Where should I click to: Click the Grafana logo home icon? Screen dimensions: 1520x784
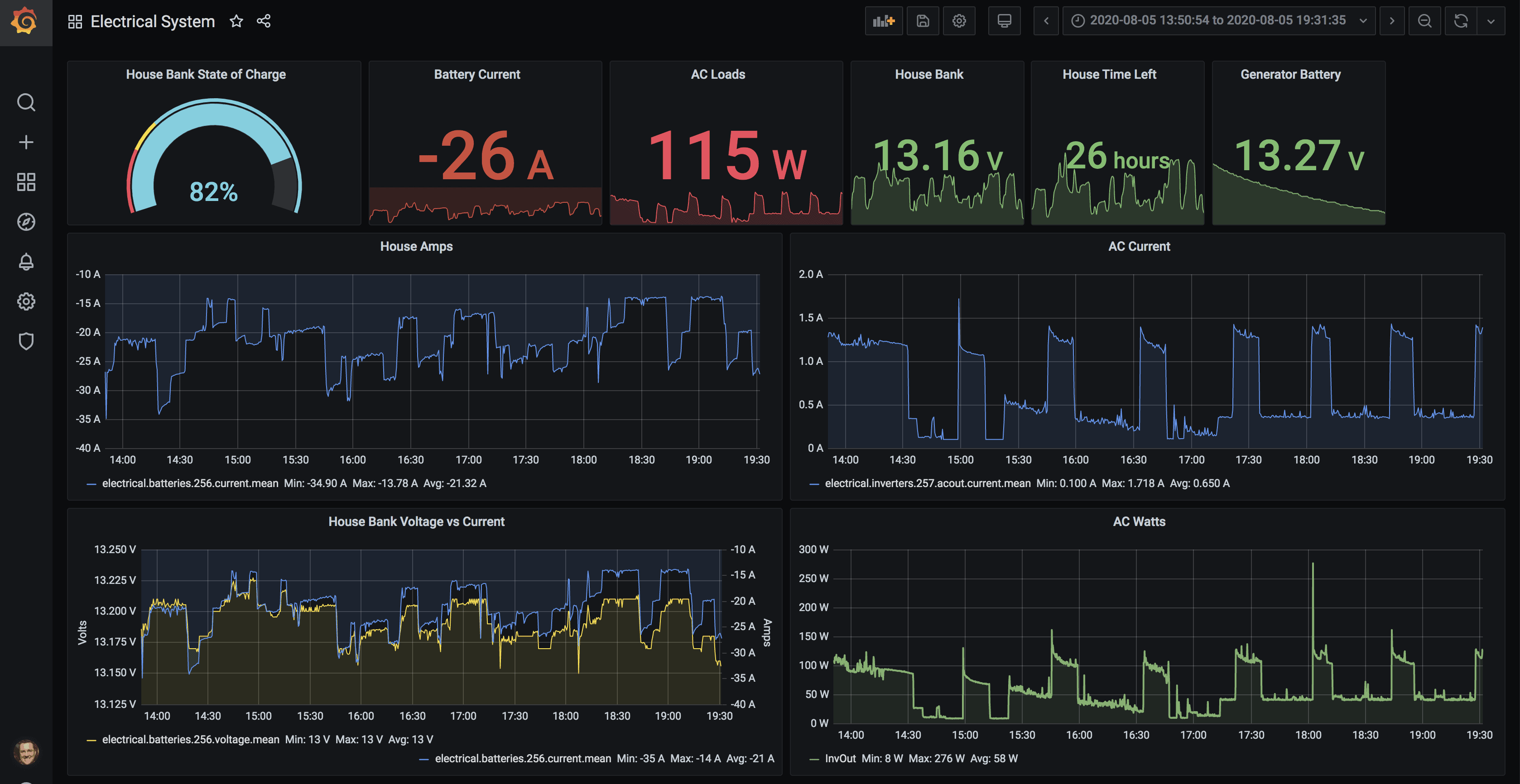(x=25, y=22)
